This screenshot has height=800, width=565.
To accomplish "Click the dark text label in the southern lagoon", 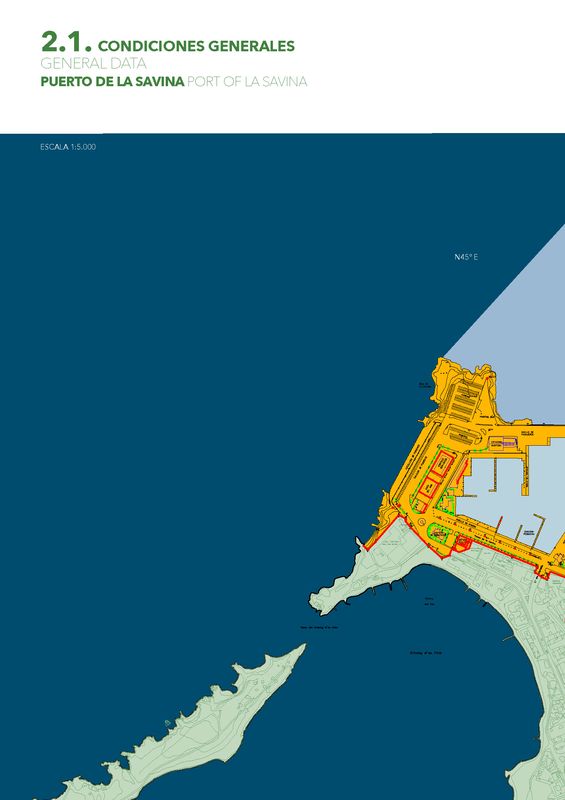I will click(425, 653).
